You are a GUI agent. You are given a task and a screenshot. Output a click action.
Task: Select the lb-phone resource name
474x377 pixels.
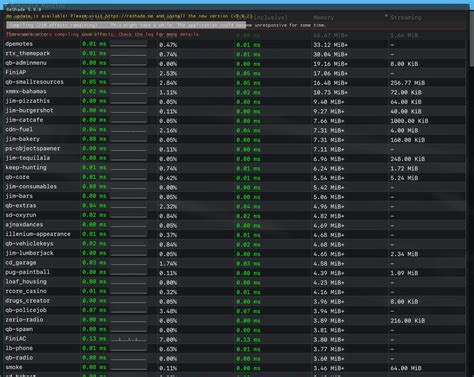pyautogui.click(x=19, y=348)
